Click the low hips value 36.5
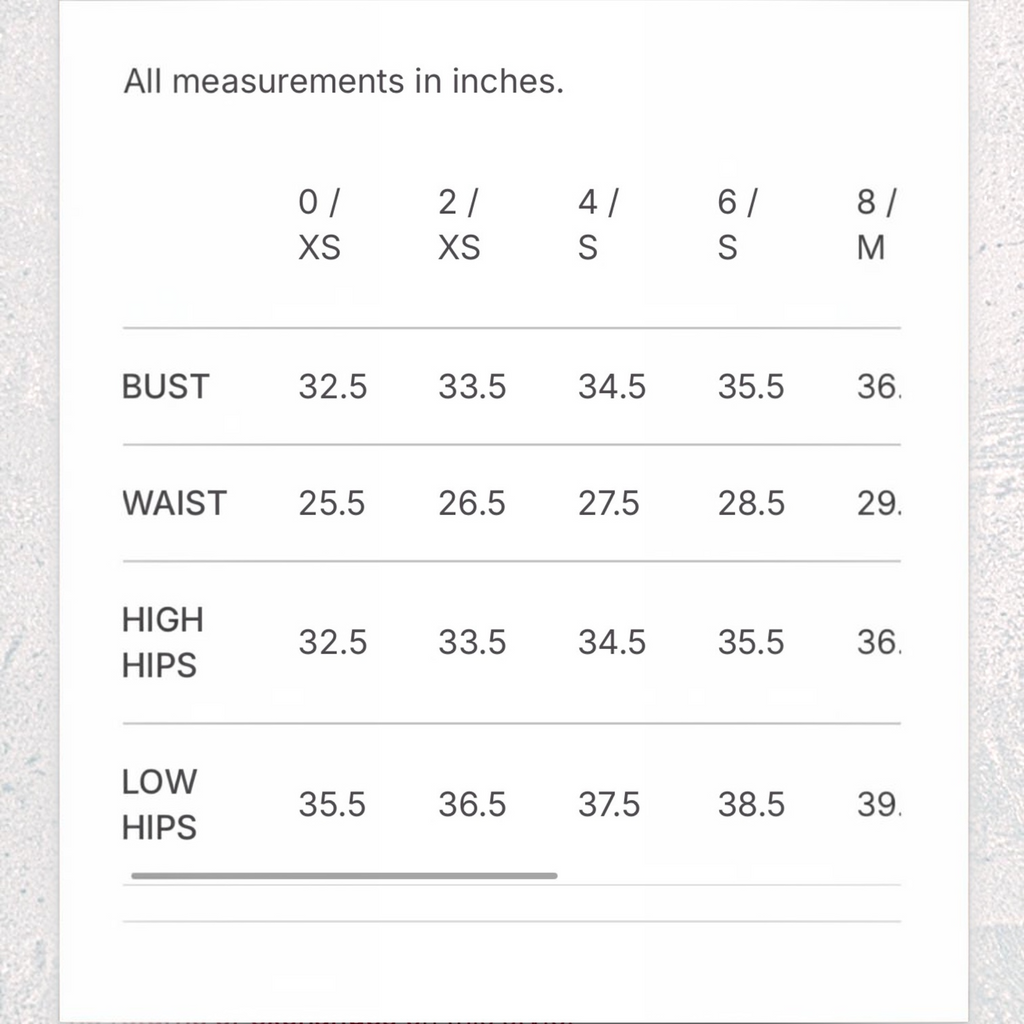This screenshot has height=1024, width=1024. (x=472, y=805)
